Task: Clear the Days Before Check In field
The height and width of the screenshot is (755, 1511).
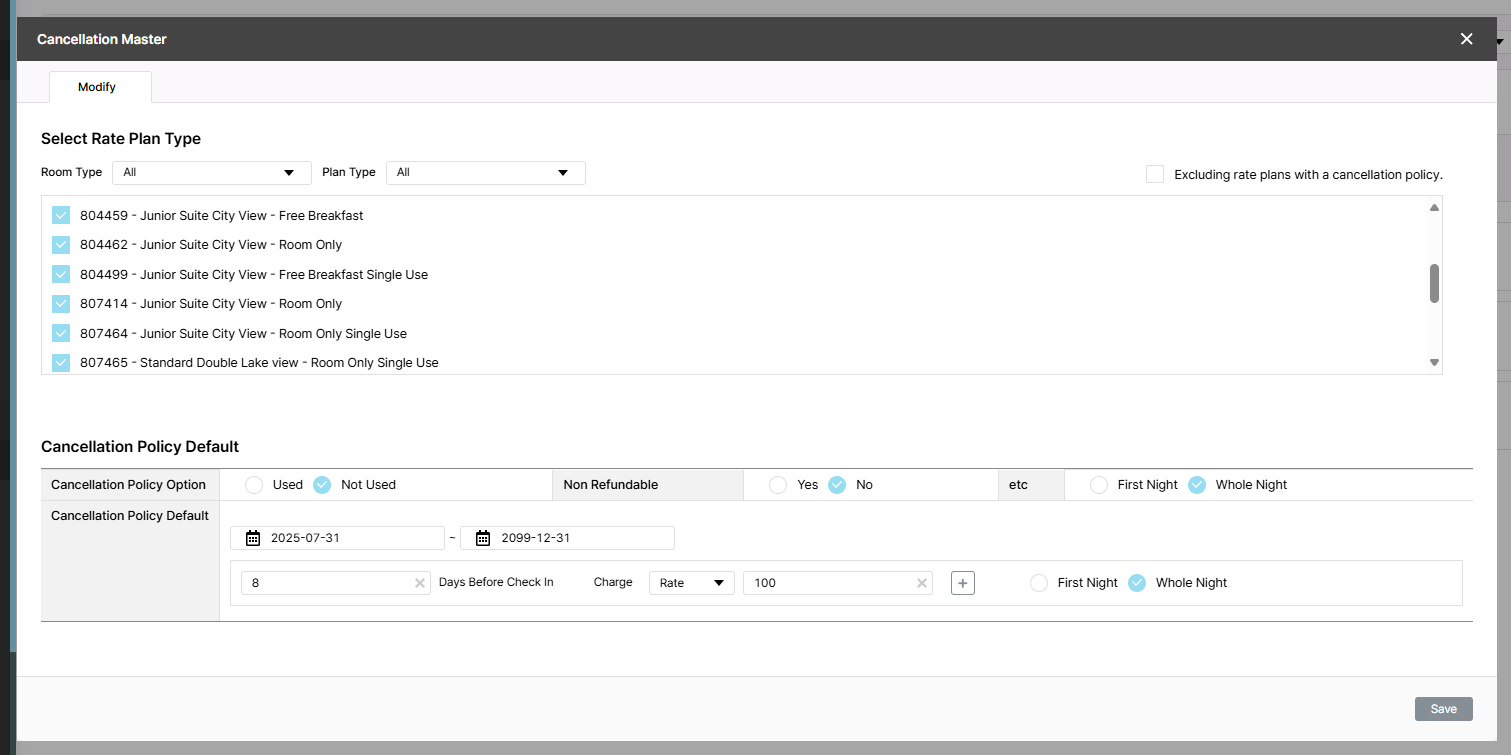Action: pyautogui.click(x=420, y=583)
